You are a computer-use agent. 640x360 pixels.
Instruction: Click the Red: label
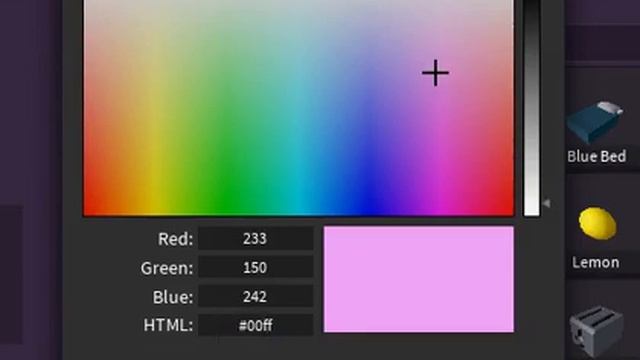point(176,239)
